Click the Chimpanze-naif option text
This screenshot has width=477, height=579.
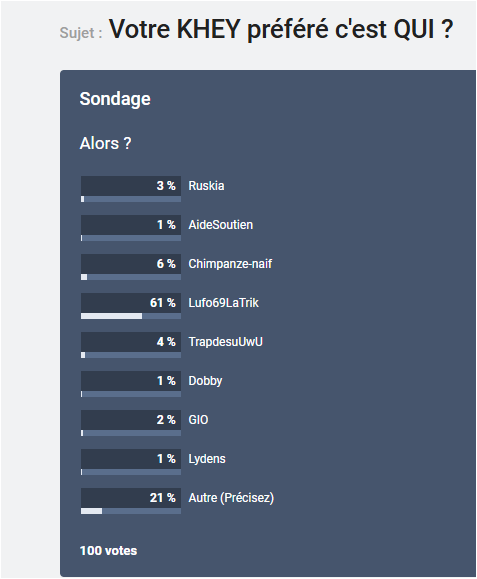tap(230, 264)
